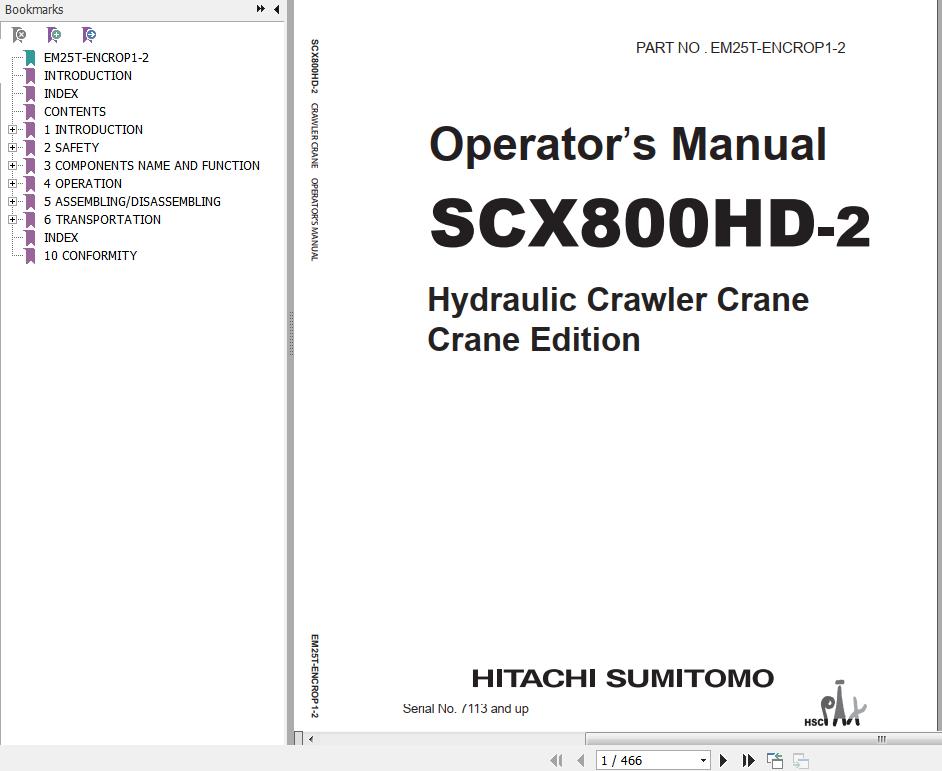Select the 5 ASSEMBLING/DISASSEMBLING label
This screenshot has height=771, width=942.
click(132, 202)
